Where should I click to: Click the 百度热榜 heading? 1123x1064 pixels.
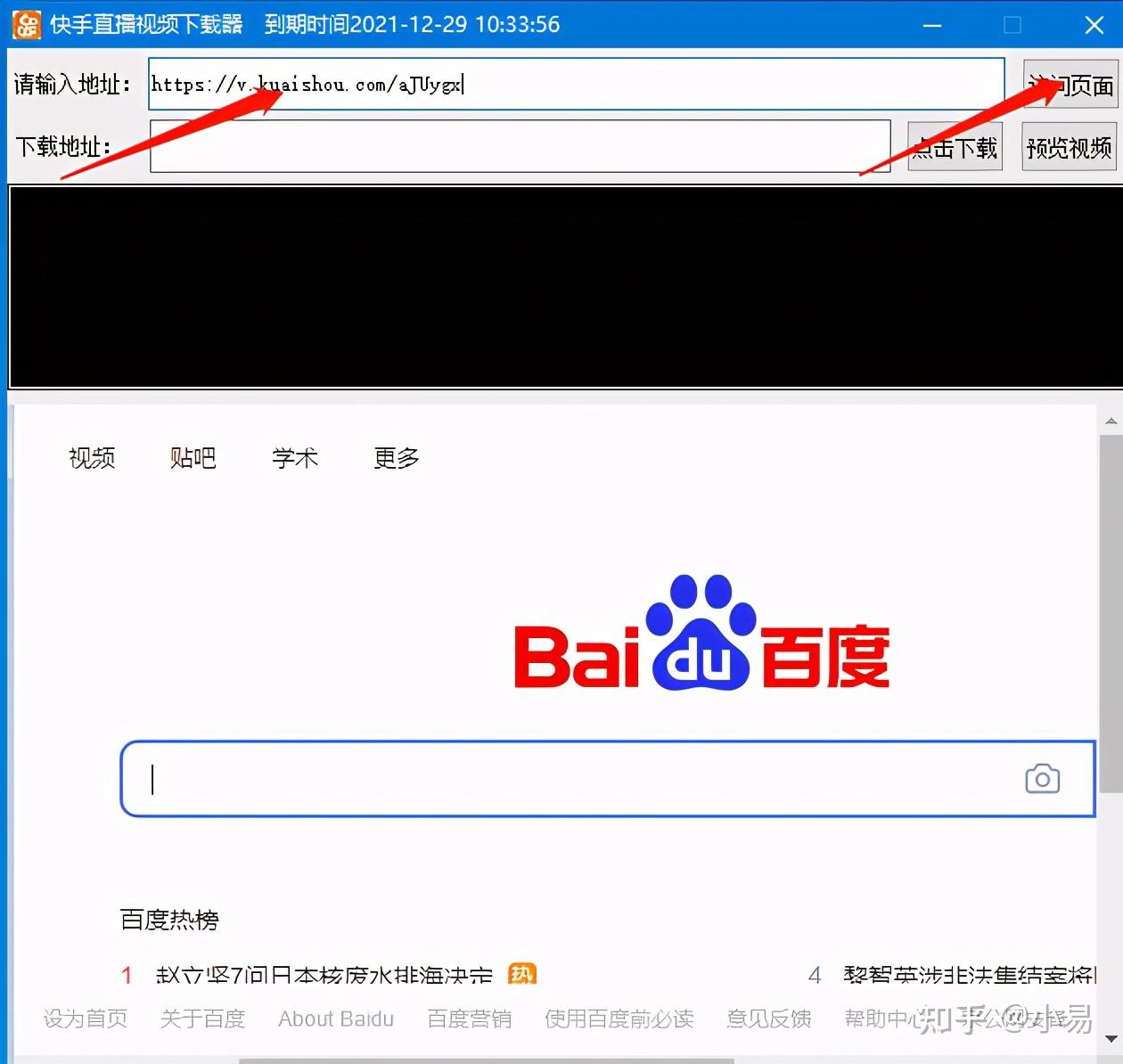169,920
